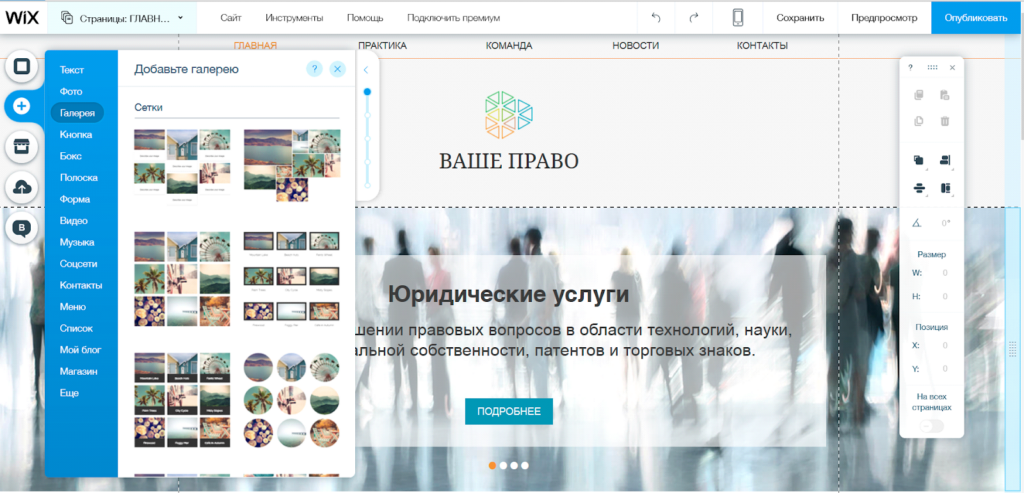1024x493 pixels.
Task: Click the delete trash icon in toolbar
Action: (945, 121)
